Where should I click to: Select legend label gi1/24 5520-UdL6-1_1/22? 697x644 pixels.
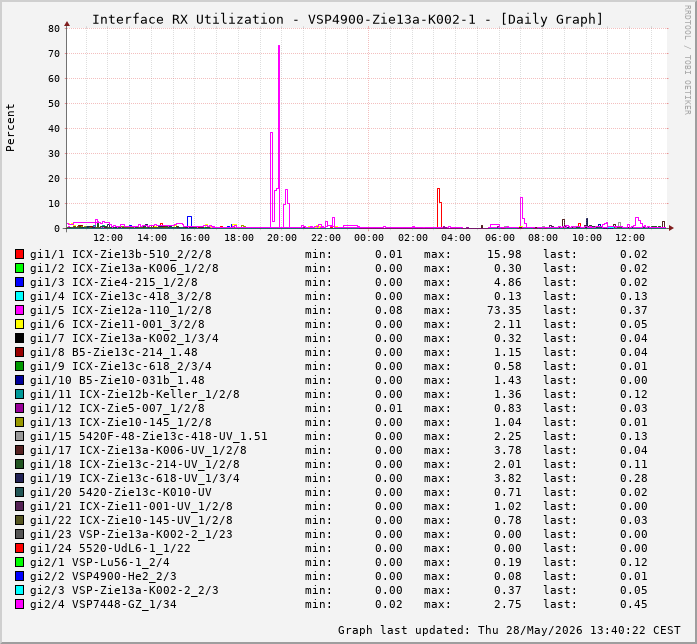110,548
